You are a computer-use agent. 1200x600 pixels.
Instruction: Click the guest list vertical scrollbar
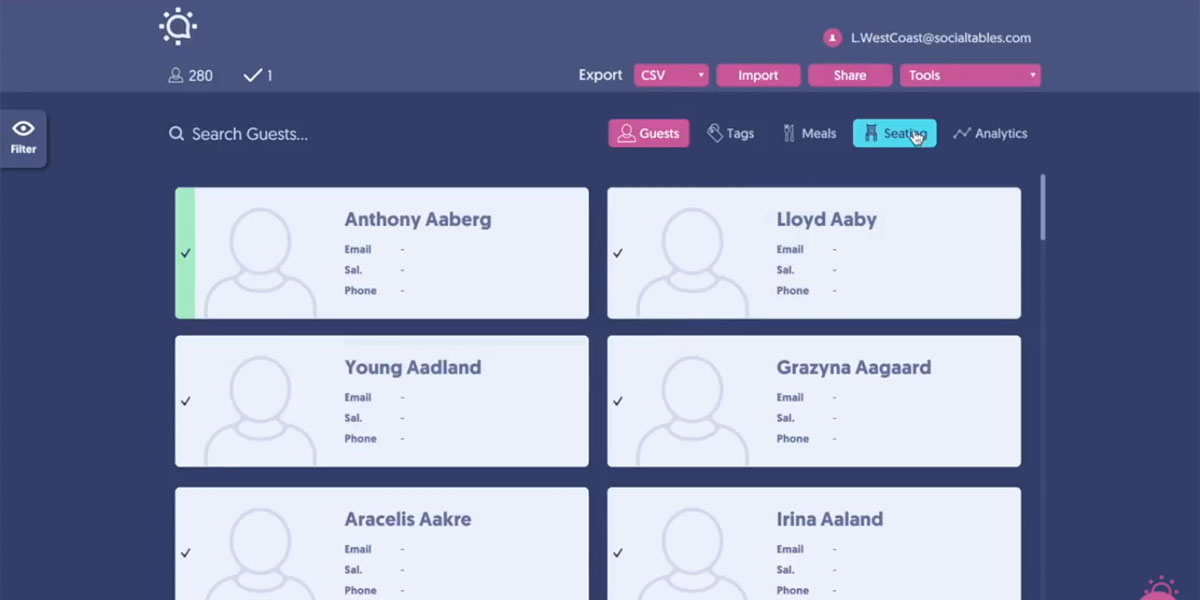pyautogui.click(x=1043, y=208)
